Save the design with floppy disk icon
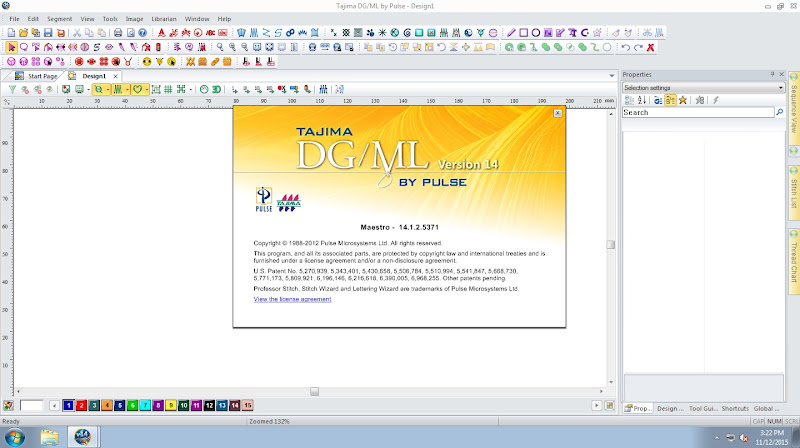Image resolution: width=800 pixels, height=448 pixels. point(48,33)
